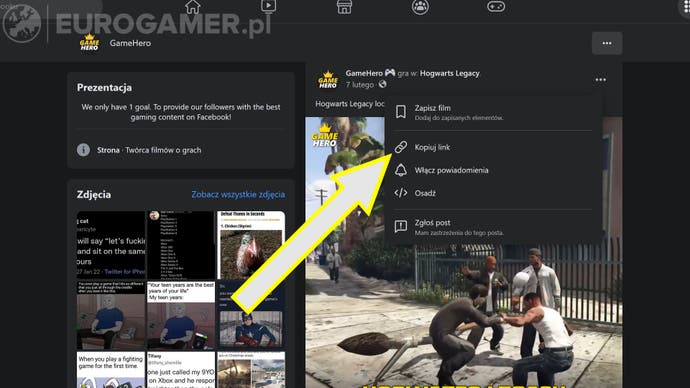This screenshot has height=388, width=690.
Task: Open the Chicken (Skyrim) photo thumbnail
Action: coord(251,245)
